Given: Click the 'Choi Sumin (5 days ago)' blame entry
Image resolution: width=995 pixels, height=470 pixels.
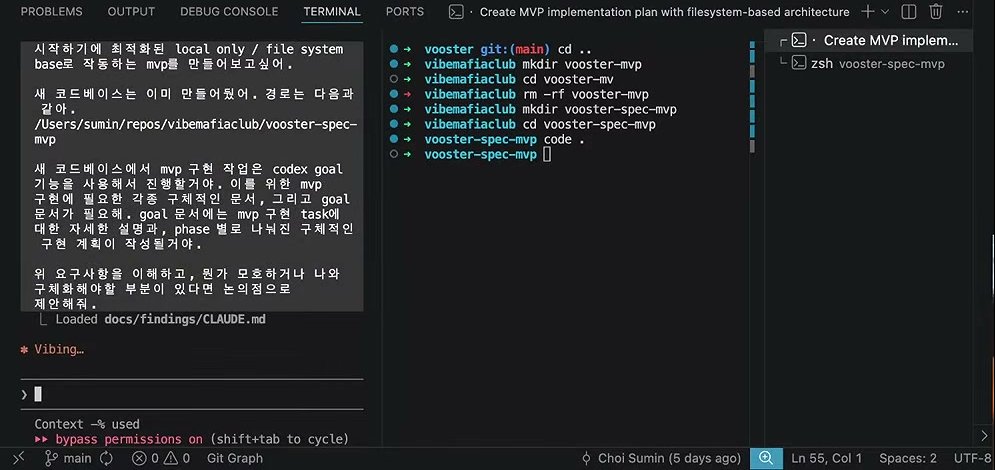Looking at the screenshot, I should point(661,458).
